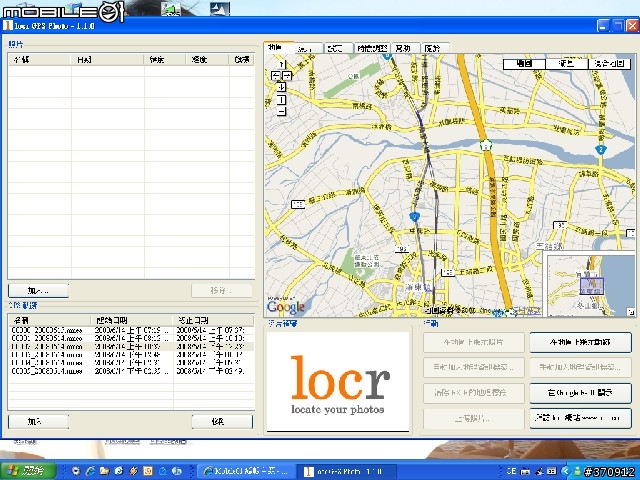Open the last tab in the map tab row
Screen dimensions: 640x480
pos(434,48)
